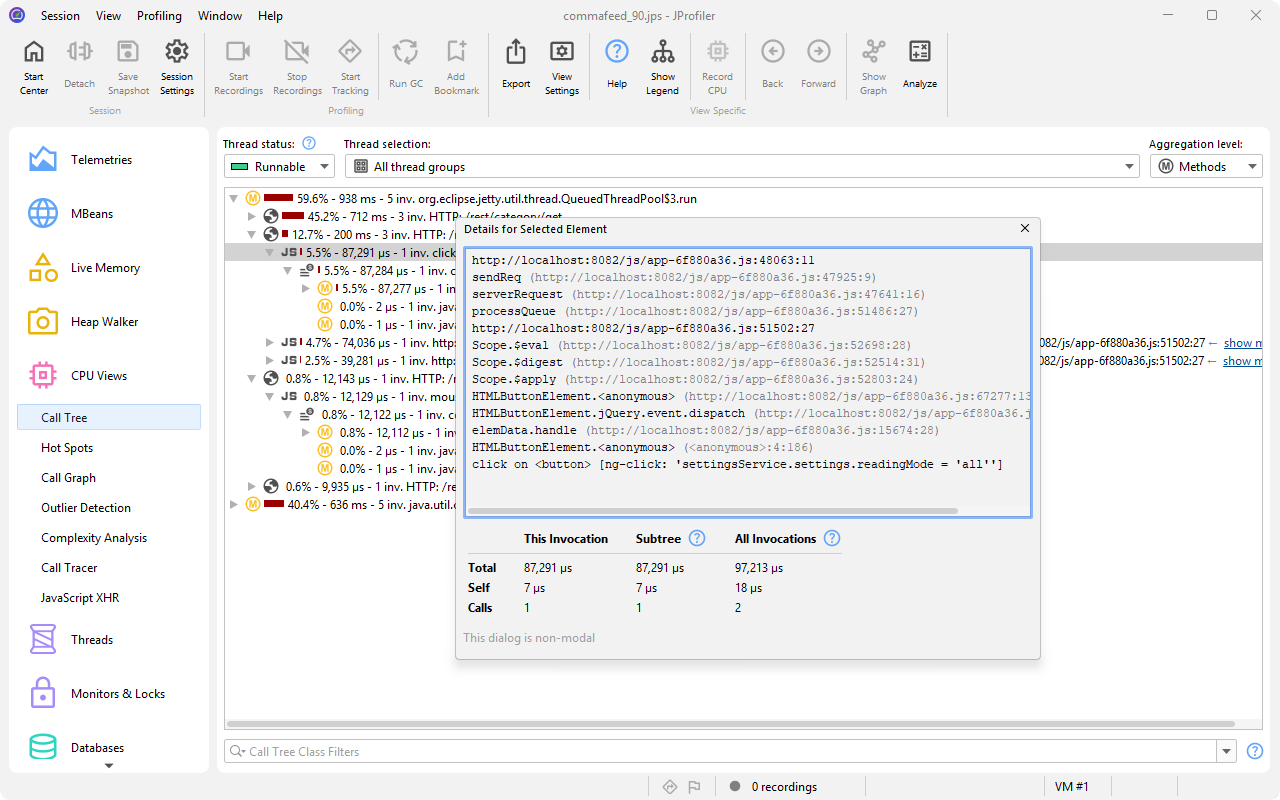This screenshot has height=800, width=1280.
Task: Click help icon beside All Invocations
Action: pyautogui.click(x=831, y=538)
